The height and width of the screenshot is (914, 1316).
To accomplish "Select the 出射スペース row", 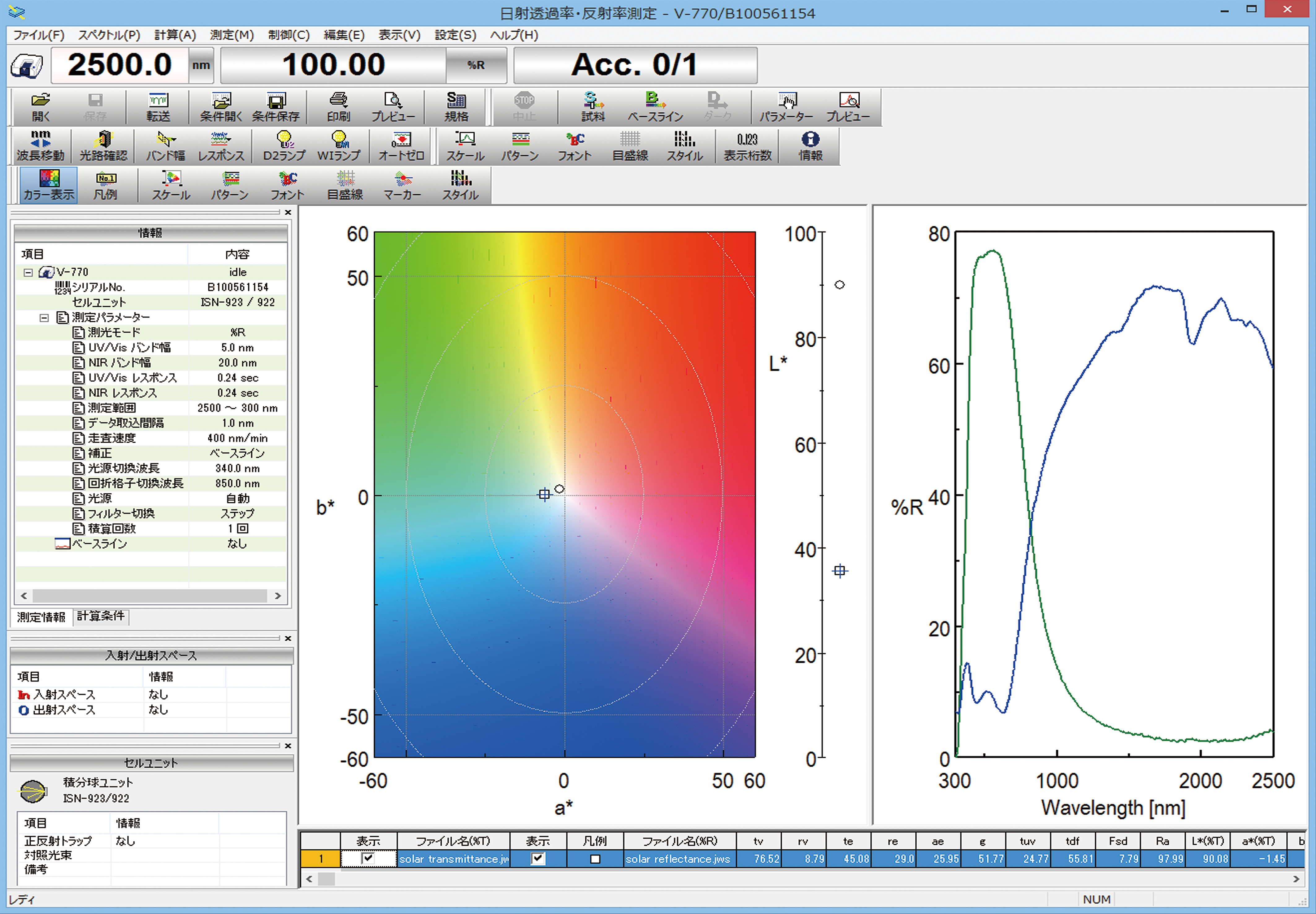I will point(151,709).
